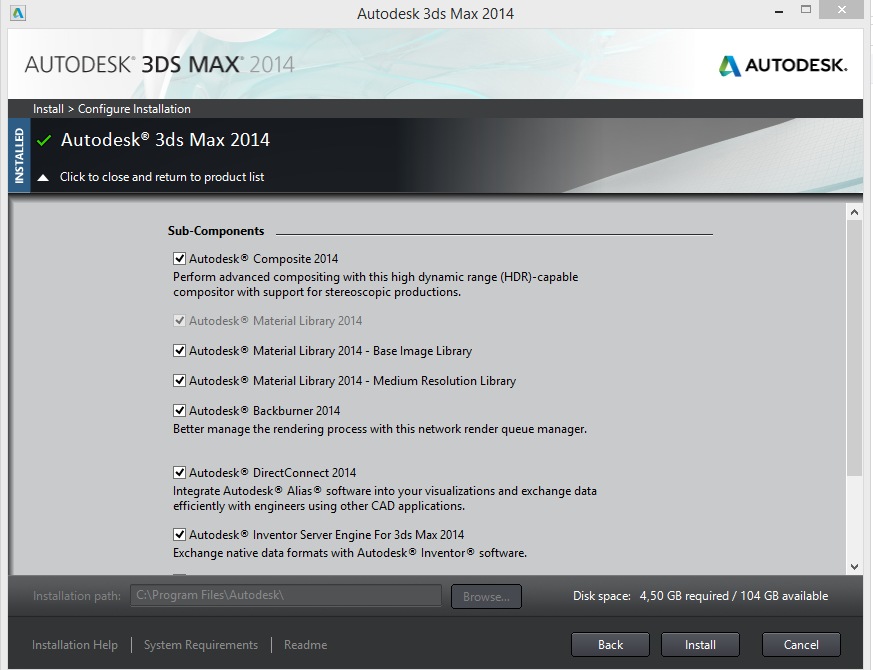
Task: Click the 'Integrate Autodesk Alias software' description
Action: (x=385, y=498)
